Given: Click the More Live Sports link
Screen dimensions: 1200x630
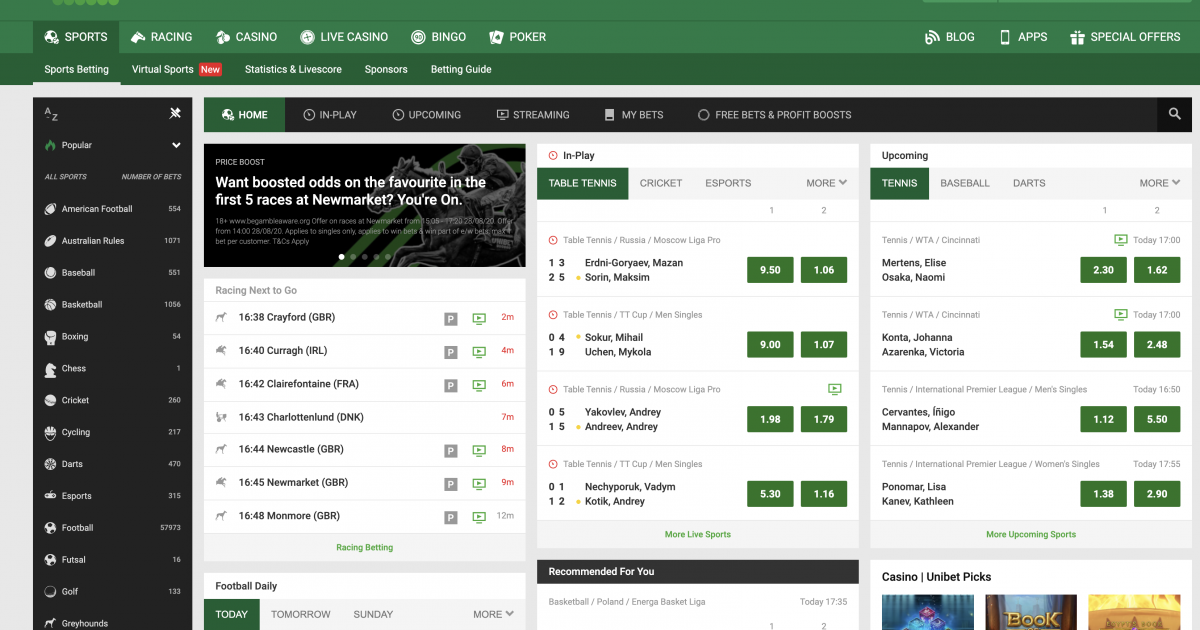Looking at the screenshot, I should point(697,534).
